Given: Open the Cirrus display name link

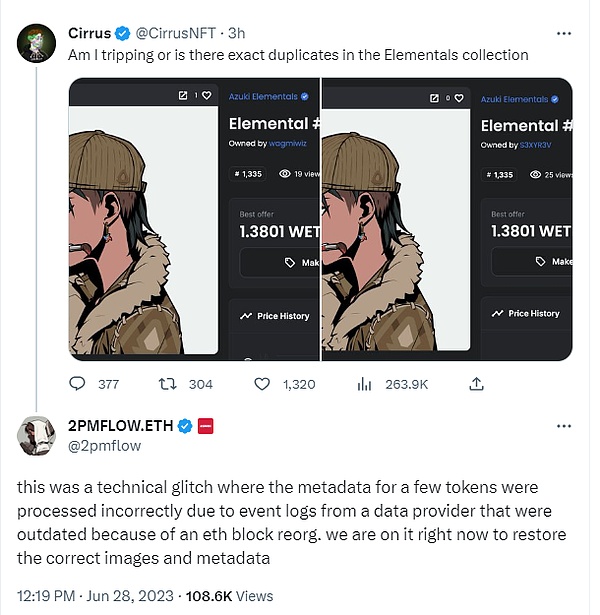Looking at the screenshot, I should (x=90, y=33).
